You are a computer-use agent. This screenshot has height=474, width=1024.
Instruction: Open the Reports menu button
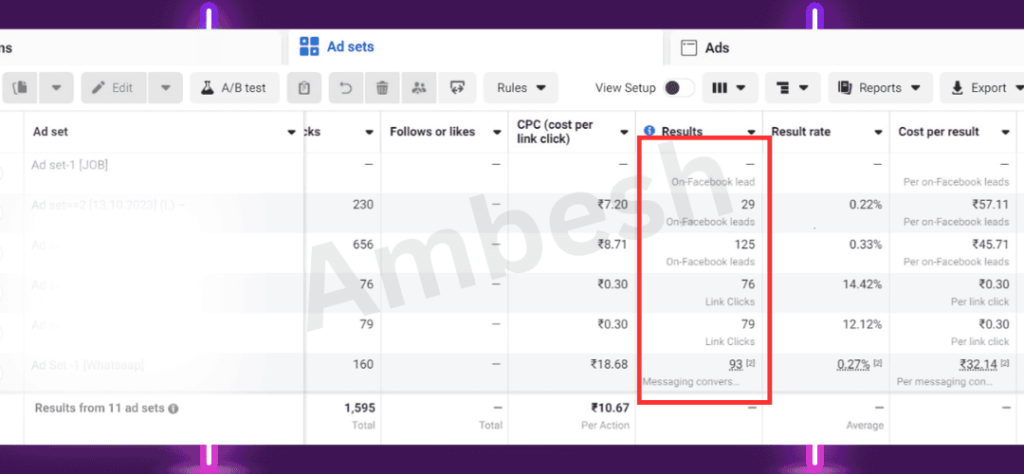pyautogui.click(x=880, y=88)
